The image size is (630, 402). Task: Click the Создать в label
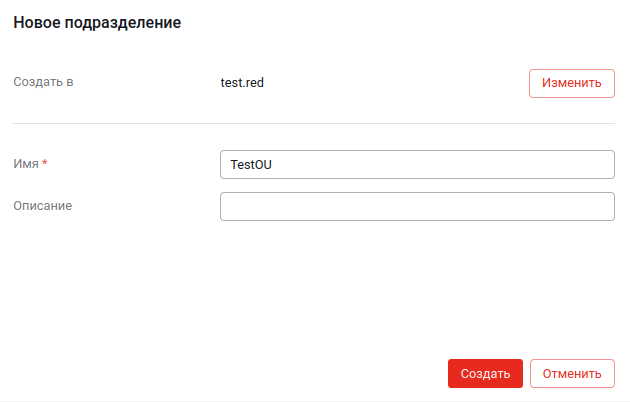43,82
